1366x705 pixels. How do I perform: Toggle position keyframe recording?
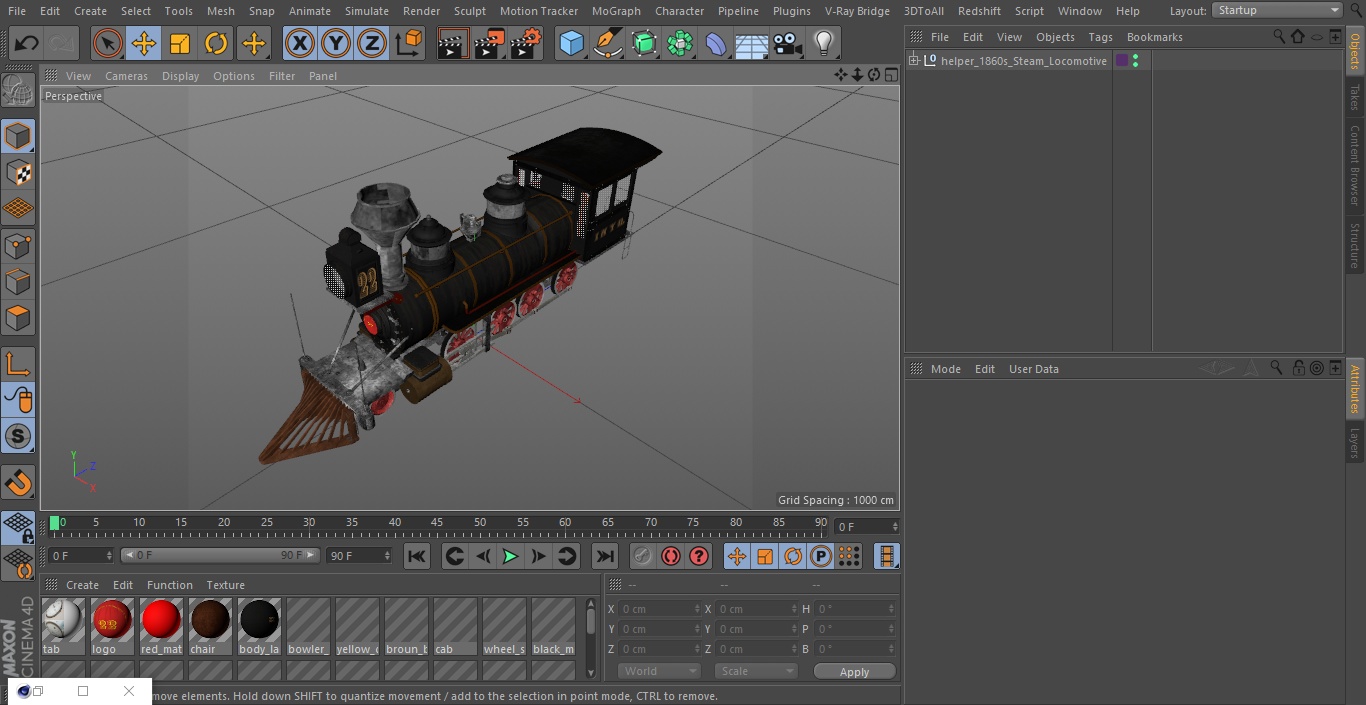coord(737,556)
